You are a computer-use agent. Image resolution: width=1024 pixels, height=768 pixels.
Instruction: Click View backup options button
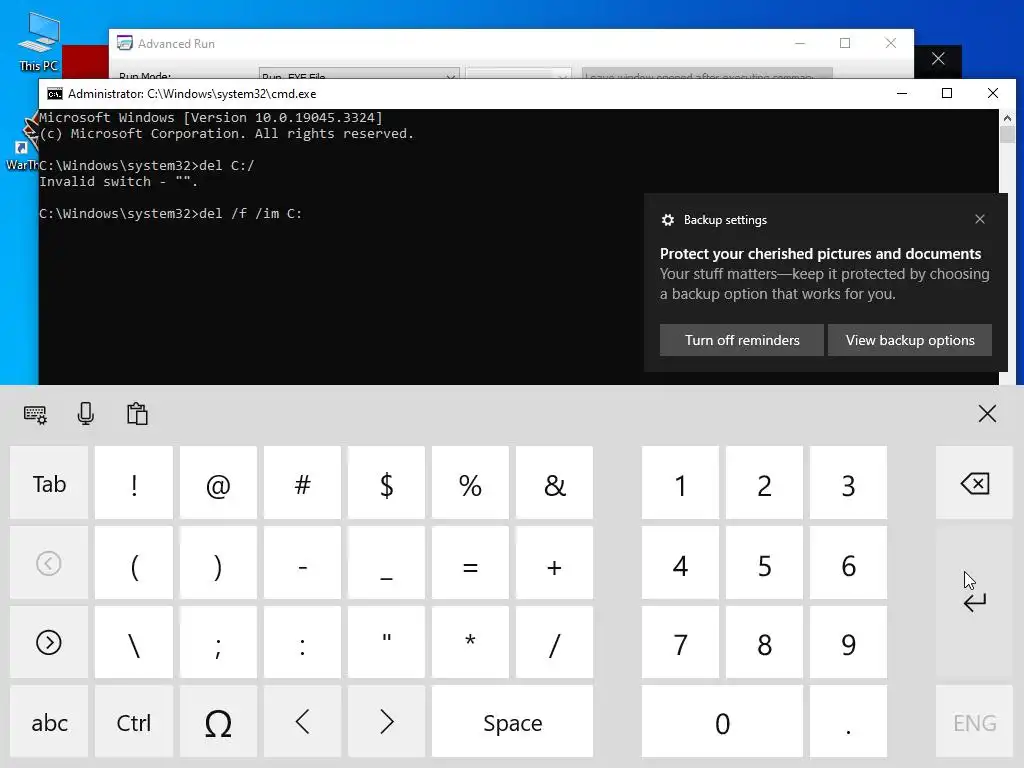click(910, 340)
